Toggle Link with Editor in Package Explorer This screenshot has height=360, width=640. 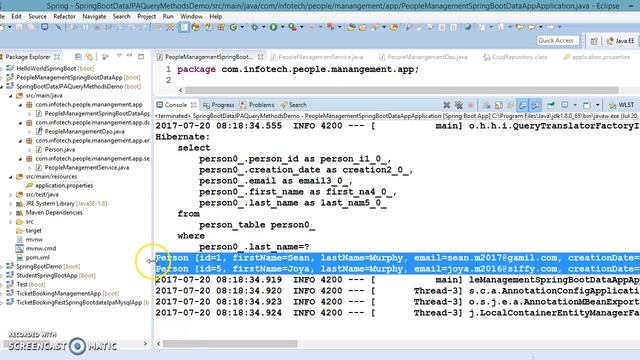(89, 57)
